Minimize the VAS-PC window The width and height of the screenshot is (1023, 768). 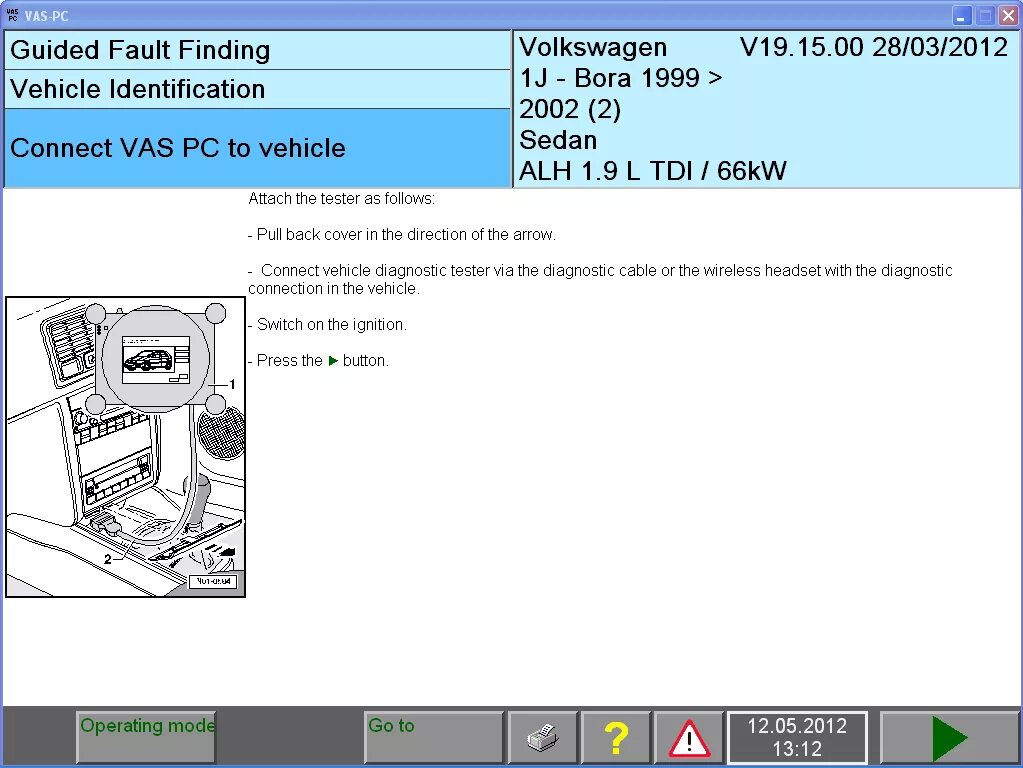[x=961, y=16]
